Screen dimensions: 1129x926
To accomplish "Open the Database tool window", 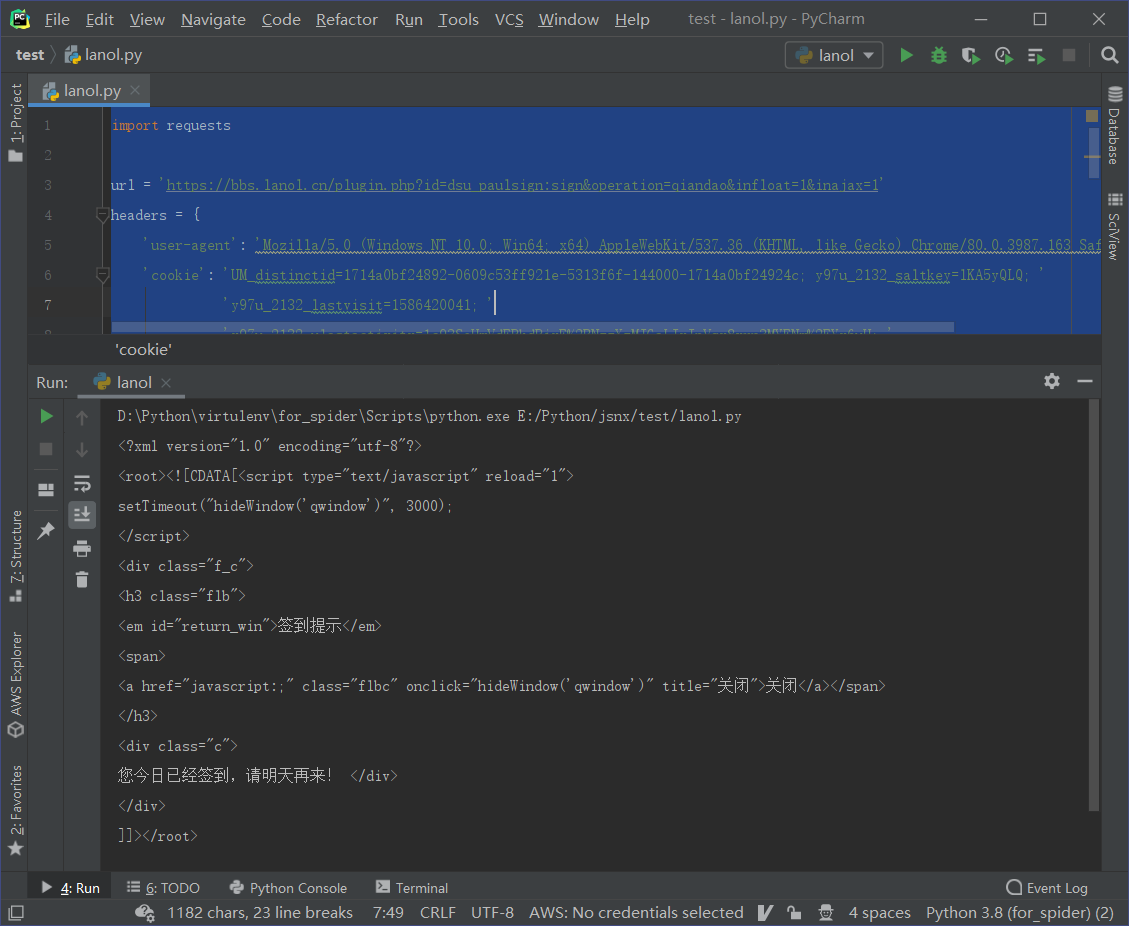I will pyautogui.click(x=1115, y=125).
